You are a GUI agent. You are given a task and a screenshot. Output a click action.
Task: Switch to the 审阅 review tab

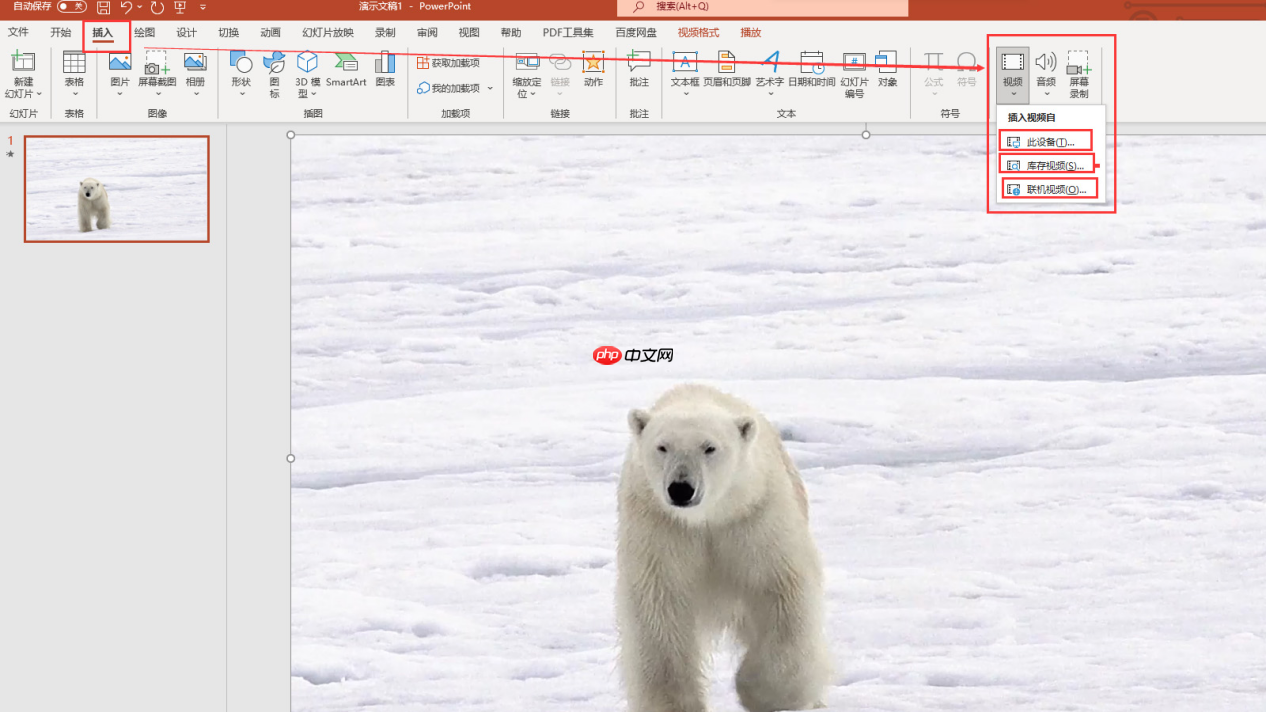(427, 33)
